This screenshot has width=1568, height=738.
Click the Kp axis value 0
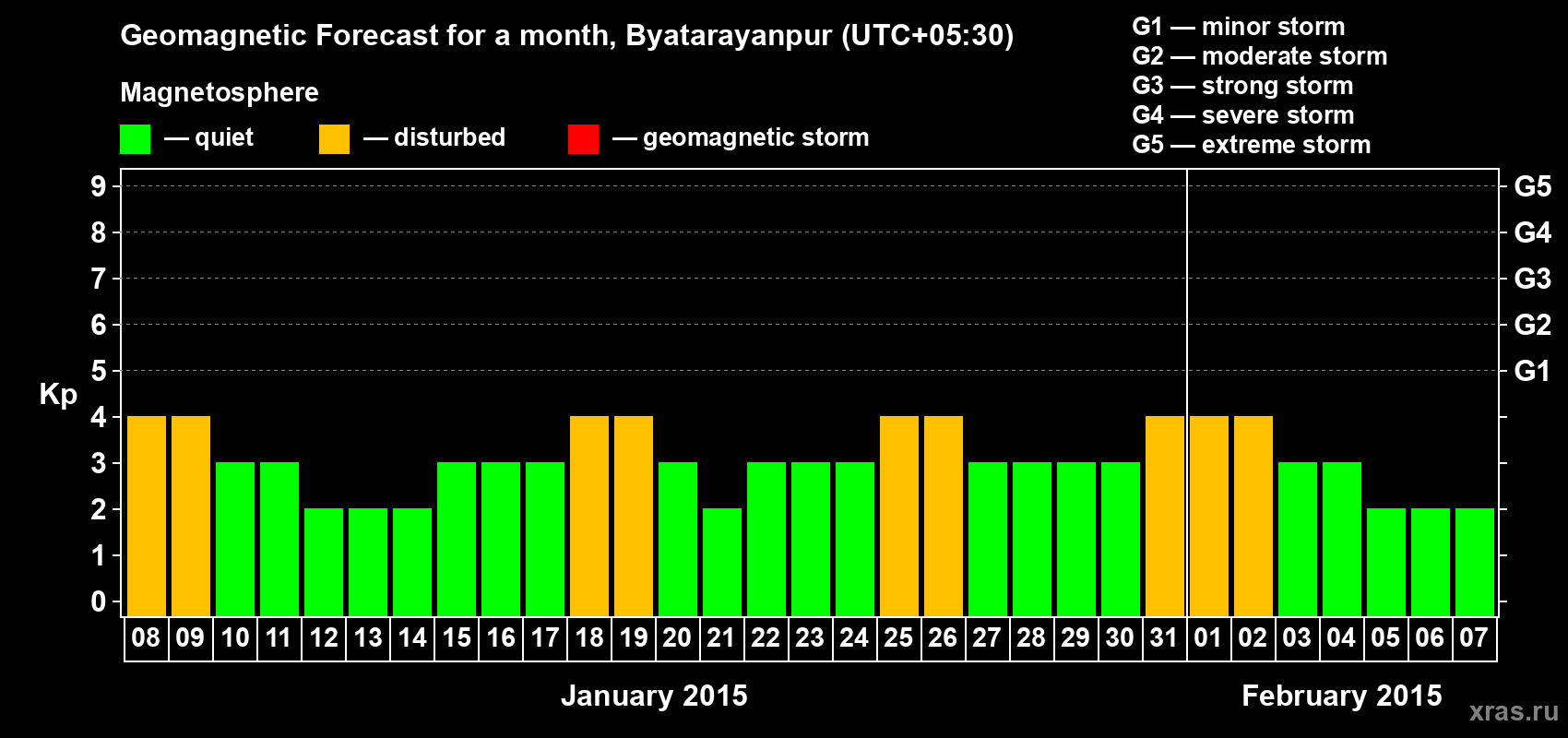pos(99,601)
